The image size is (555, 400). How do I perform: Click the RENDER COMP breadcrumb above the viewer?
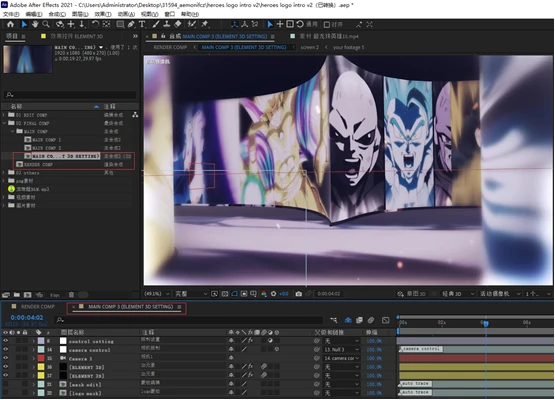pos(170,47)
